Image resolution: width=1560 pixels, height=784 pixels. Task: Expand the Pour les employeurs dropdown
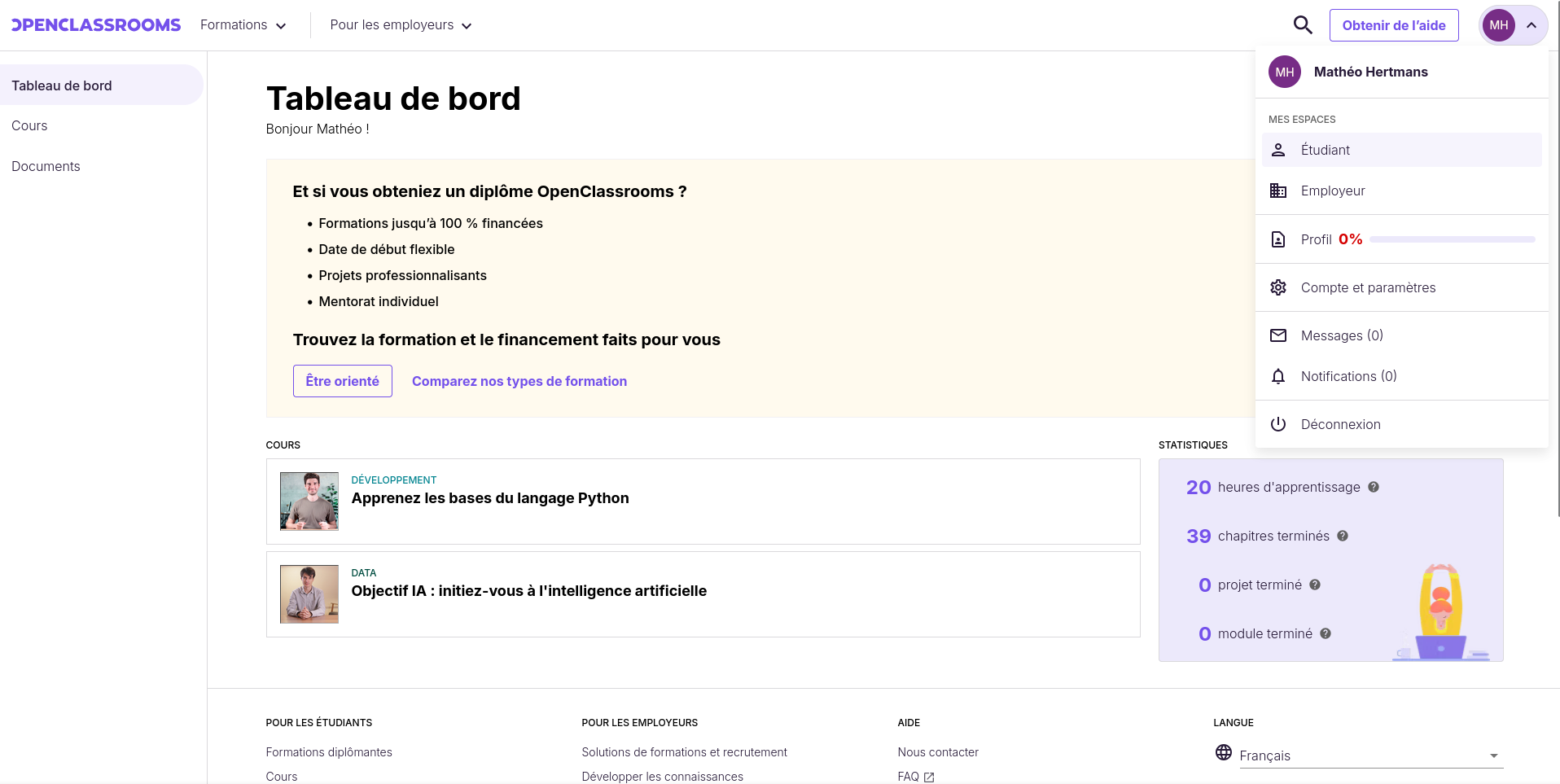(401, 25)
